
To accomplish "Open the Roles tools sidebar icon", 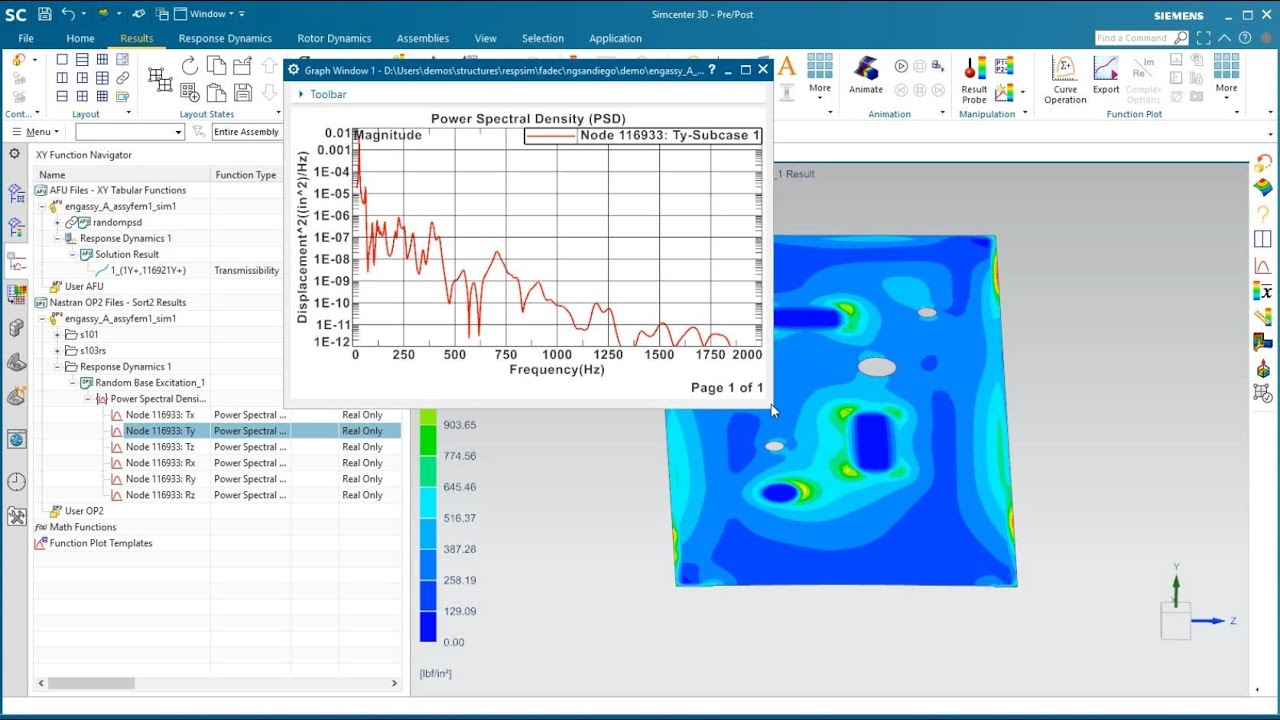I will click(x=16, y=516).
